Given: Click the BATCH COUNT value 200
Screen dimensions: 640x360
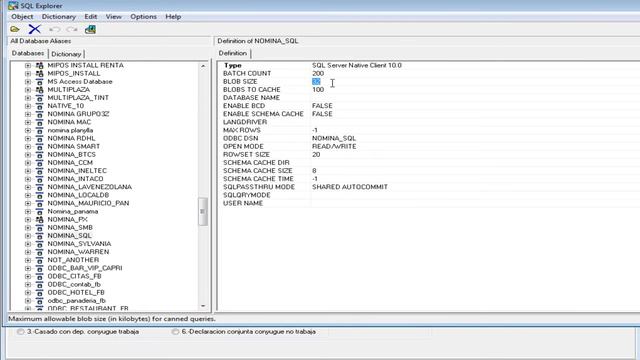Looking at the screenshot, I should point(318,73).
